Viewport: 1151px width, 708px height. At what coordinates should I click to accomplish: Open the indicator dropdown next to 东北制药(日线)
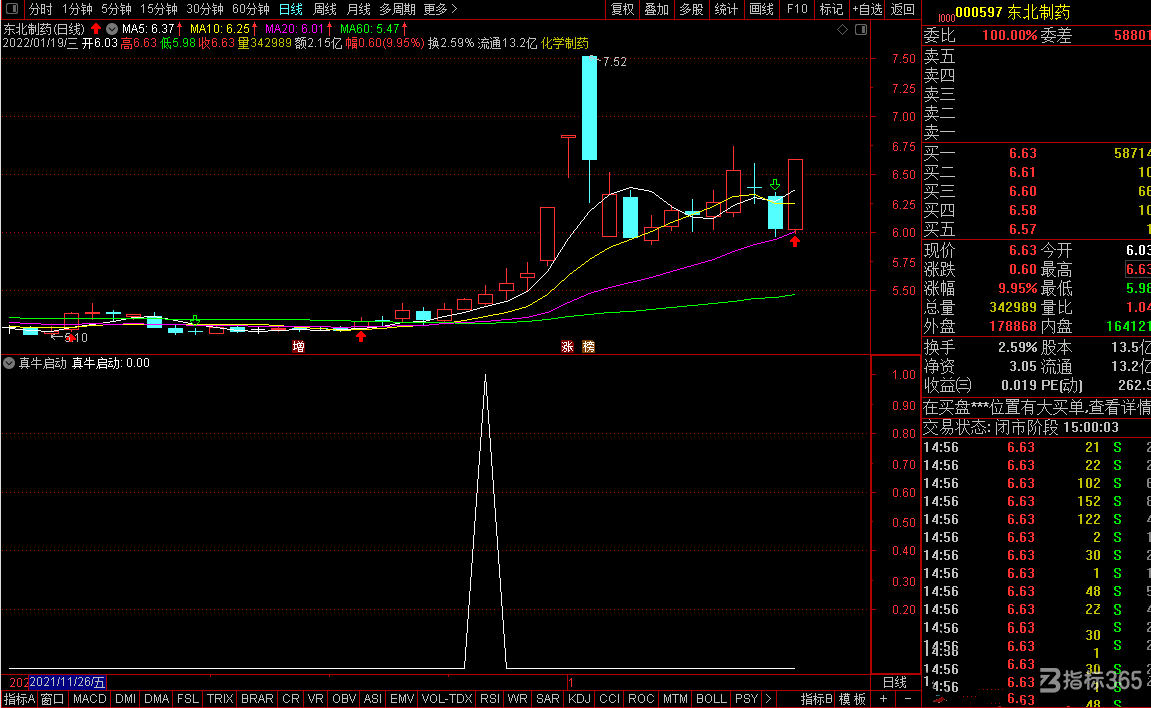112,29
